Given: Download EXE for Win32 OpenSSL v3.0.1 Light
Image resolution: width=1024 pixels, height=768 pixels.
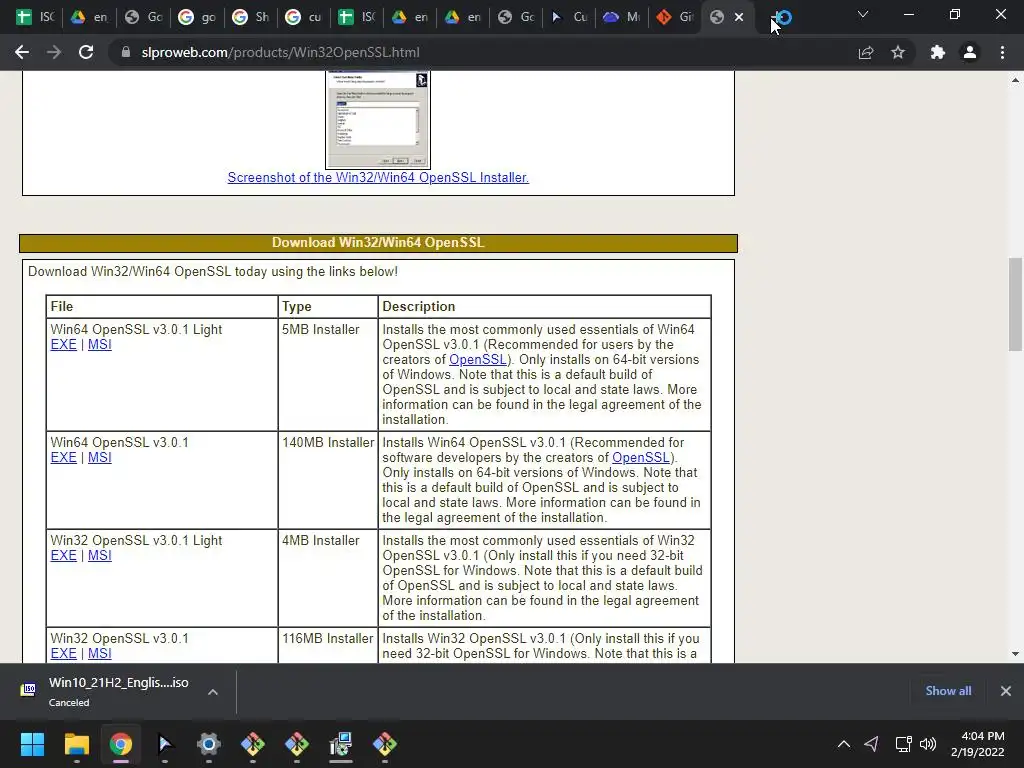Looking at the screenshot, I should point(63,556).
